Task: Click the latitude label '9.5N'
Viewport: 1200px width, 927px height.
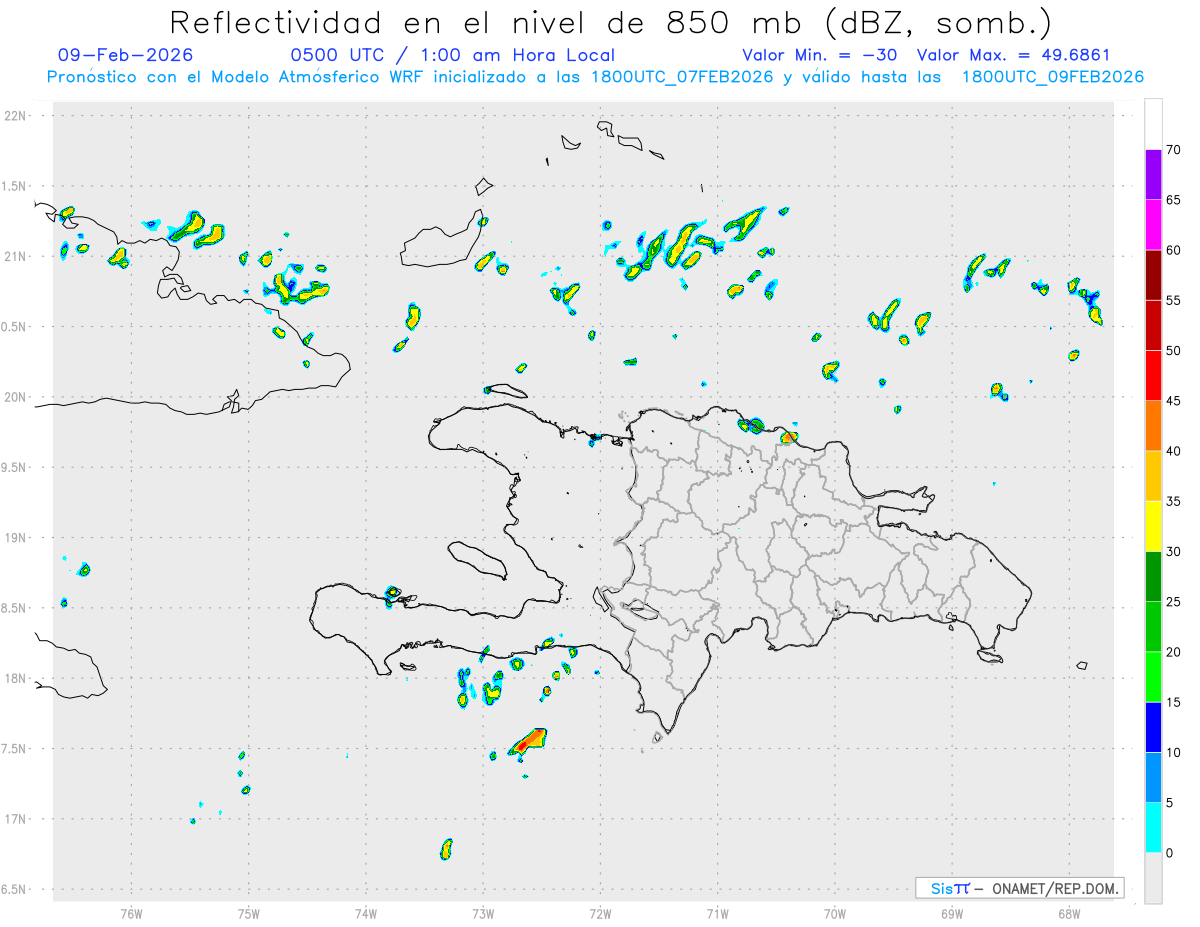Action: coord(15,467)
